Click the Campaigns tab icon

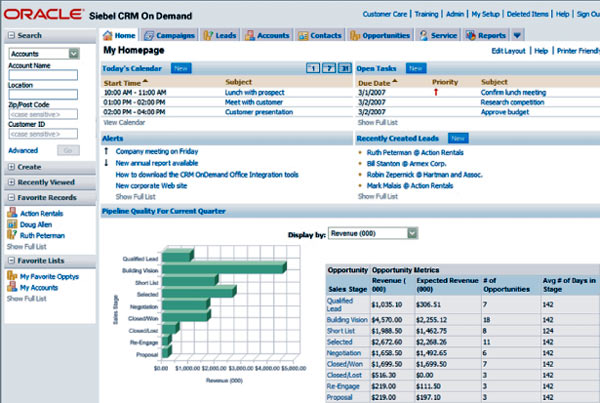[149, 36]
